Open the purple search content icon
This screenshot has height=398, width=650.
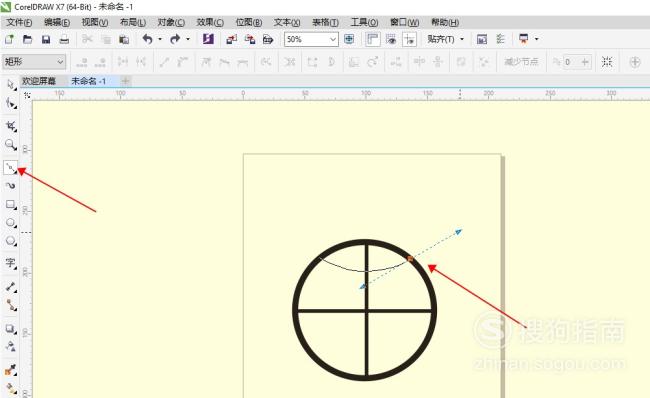point(208,39)
